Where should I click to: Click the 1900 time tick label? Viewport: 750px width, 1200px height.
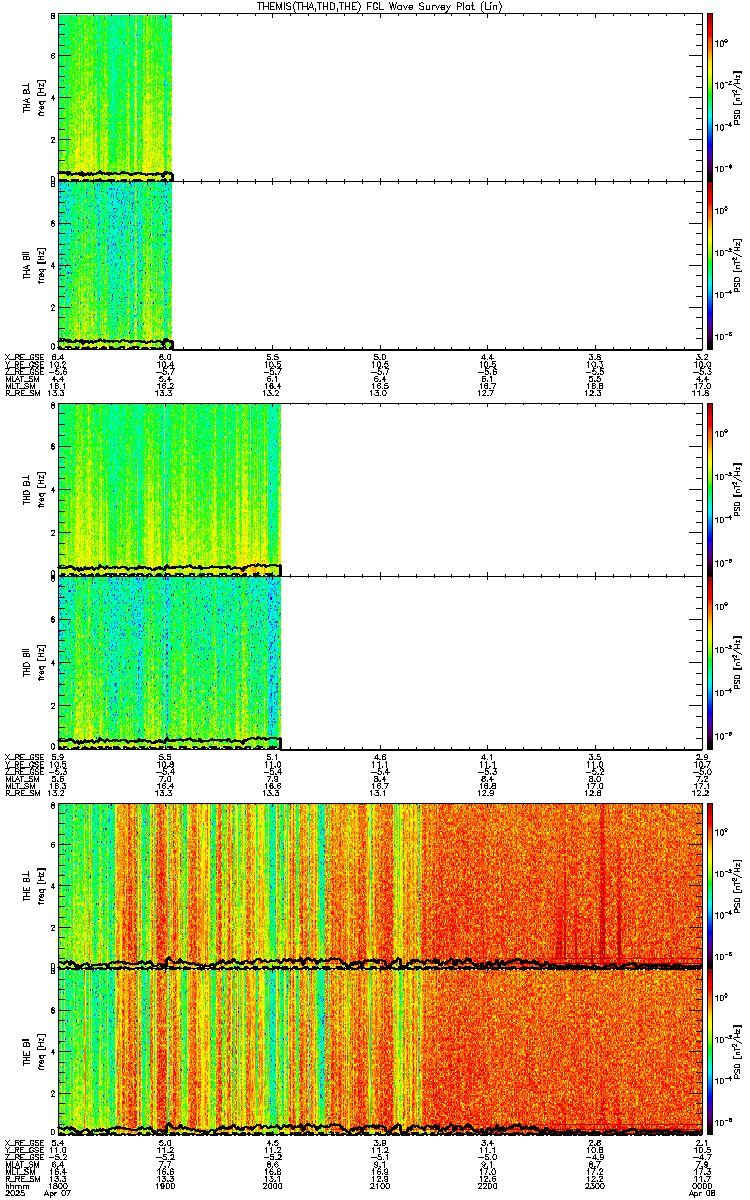(x=166, y=1187)
